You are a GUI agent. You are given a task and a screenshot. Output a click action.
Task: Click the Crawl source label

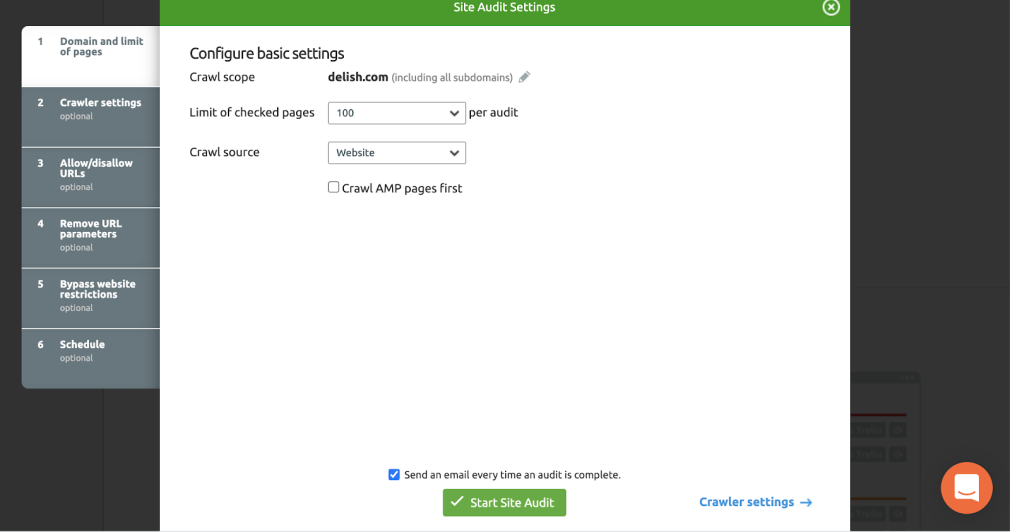click(x=224, y=153)
